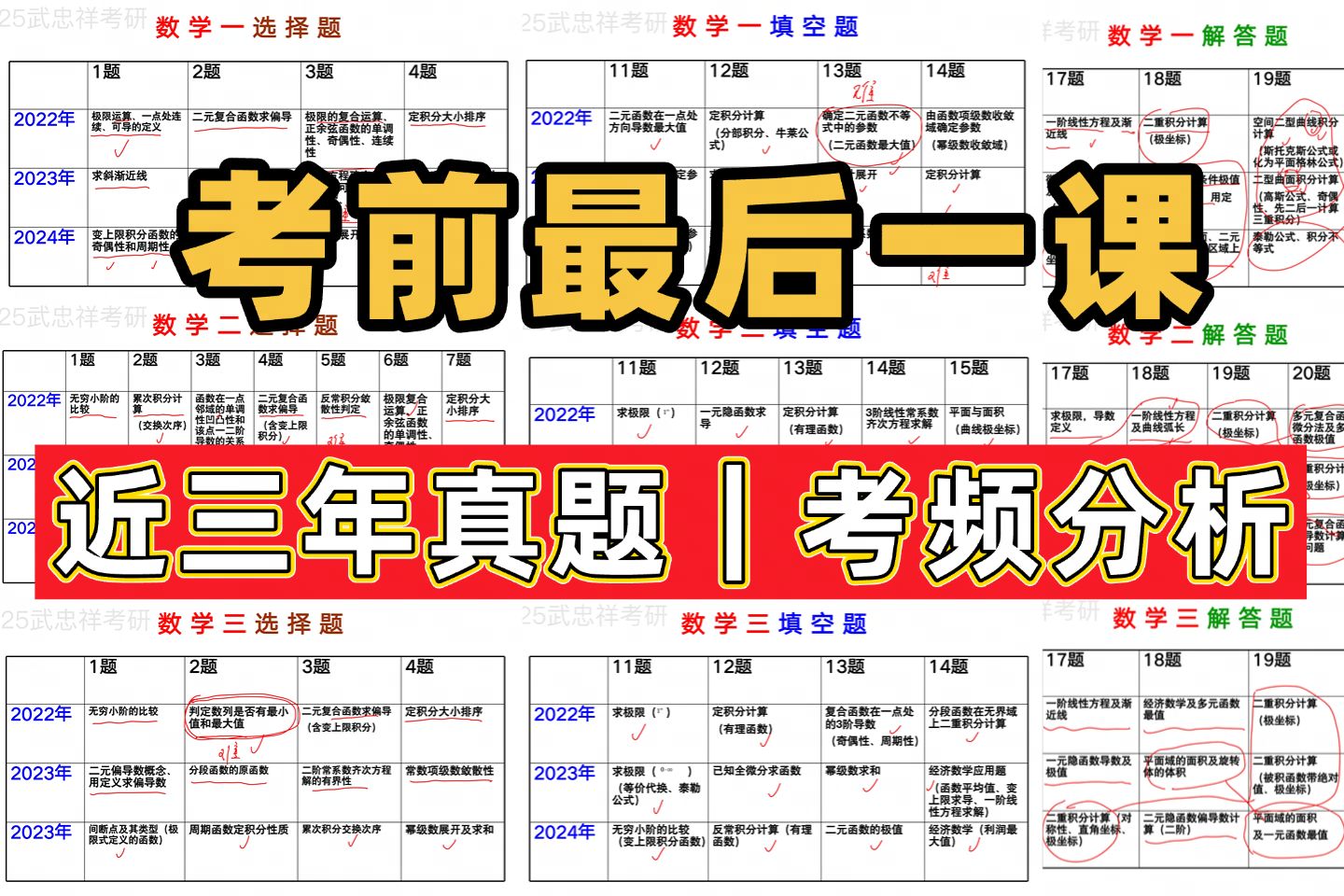Click cell "极限运算、一点处连续、可导的定义"
The width and height of the screenshot is (1344, 896).
coord(136,122)
